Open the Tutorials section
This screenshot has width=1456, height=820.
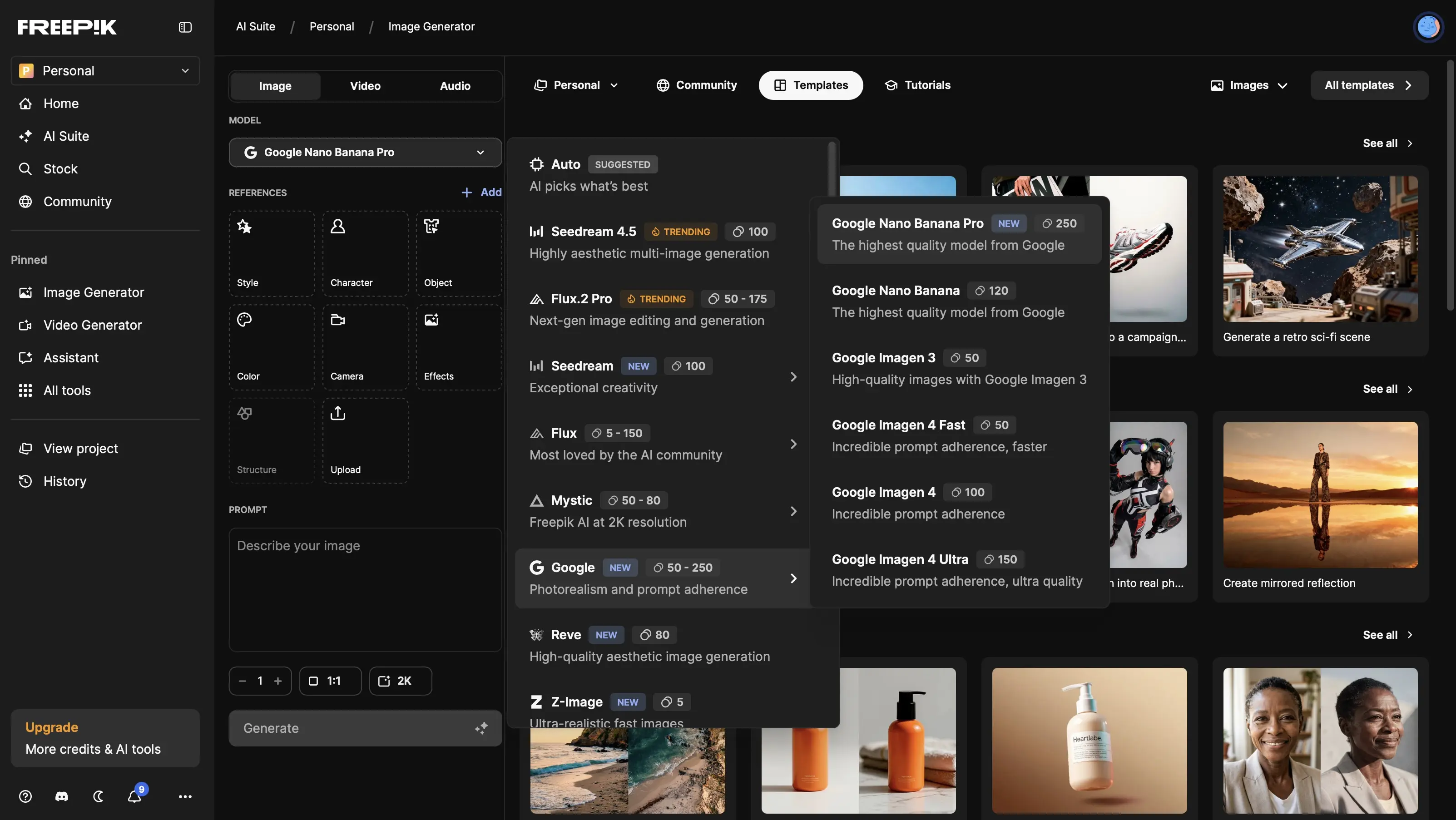pos(918,85)
